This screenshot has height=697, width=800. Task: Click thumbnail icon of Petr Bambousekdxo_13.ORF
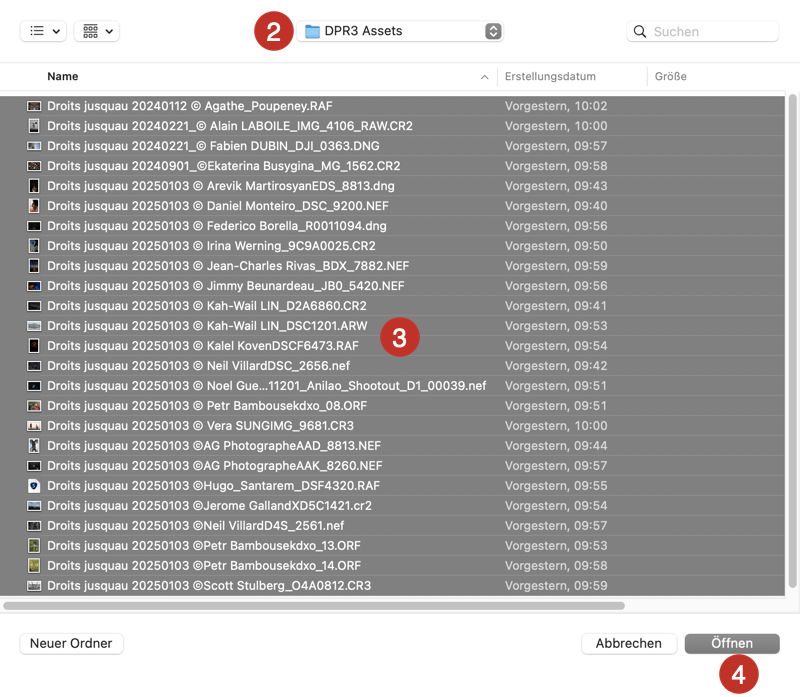[34, 546]
